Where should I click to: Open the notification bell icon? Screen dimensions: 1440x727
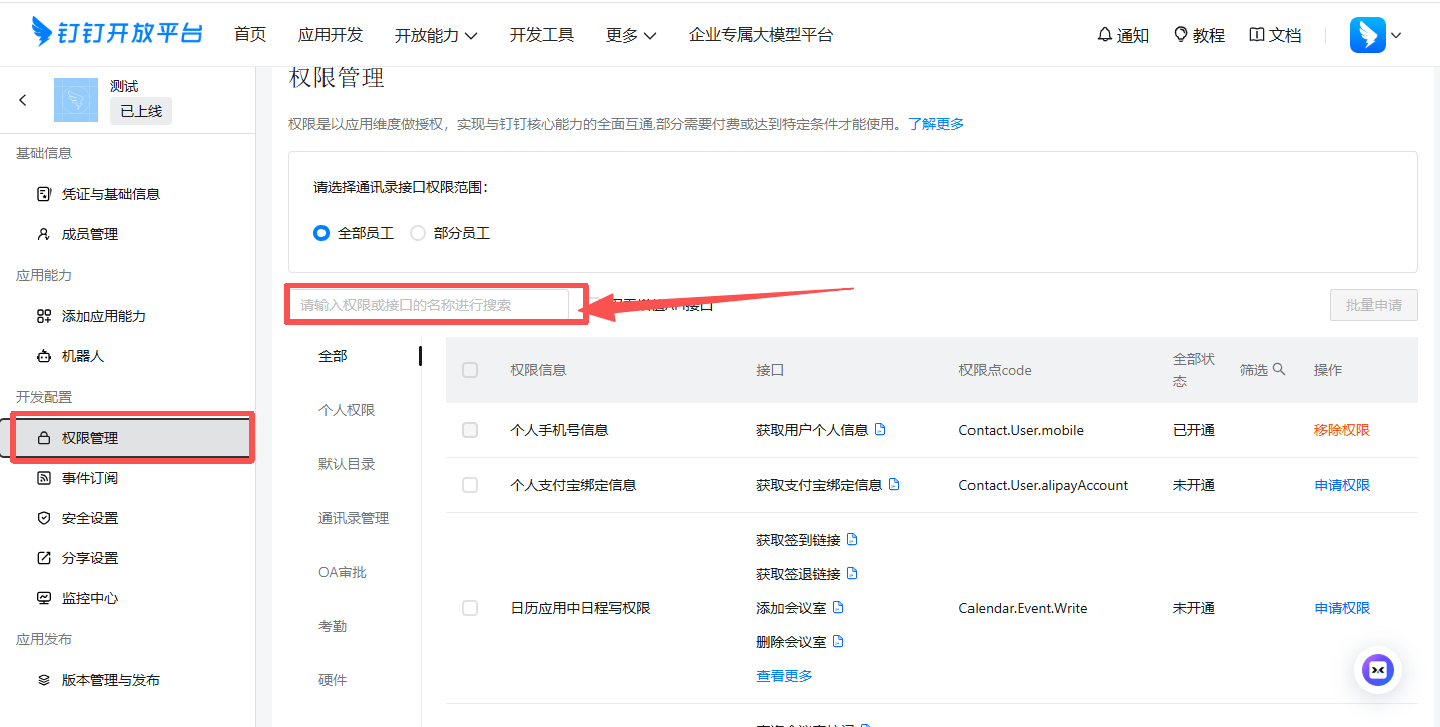(x=1104, y=35)
